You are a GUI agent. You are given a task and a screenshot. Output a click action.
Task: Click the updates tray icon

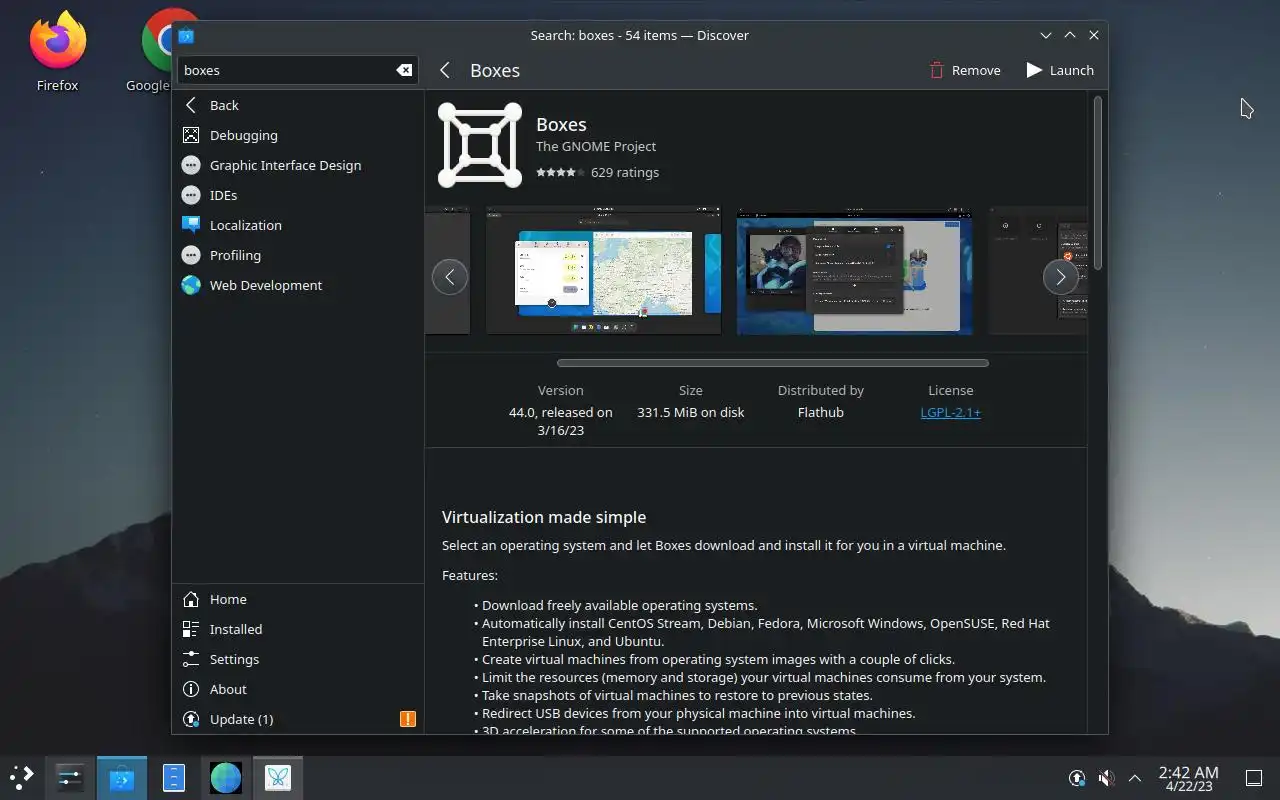(1077, 778)
